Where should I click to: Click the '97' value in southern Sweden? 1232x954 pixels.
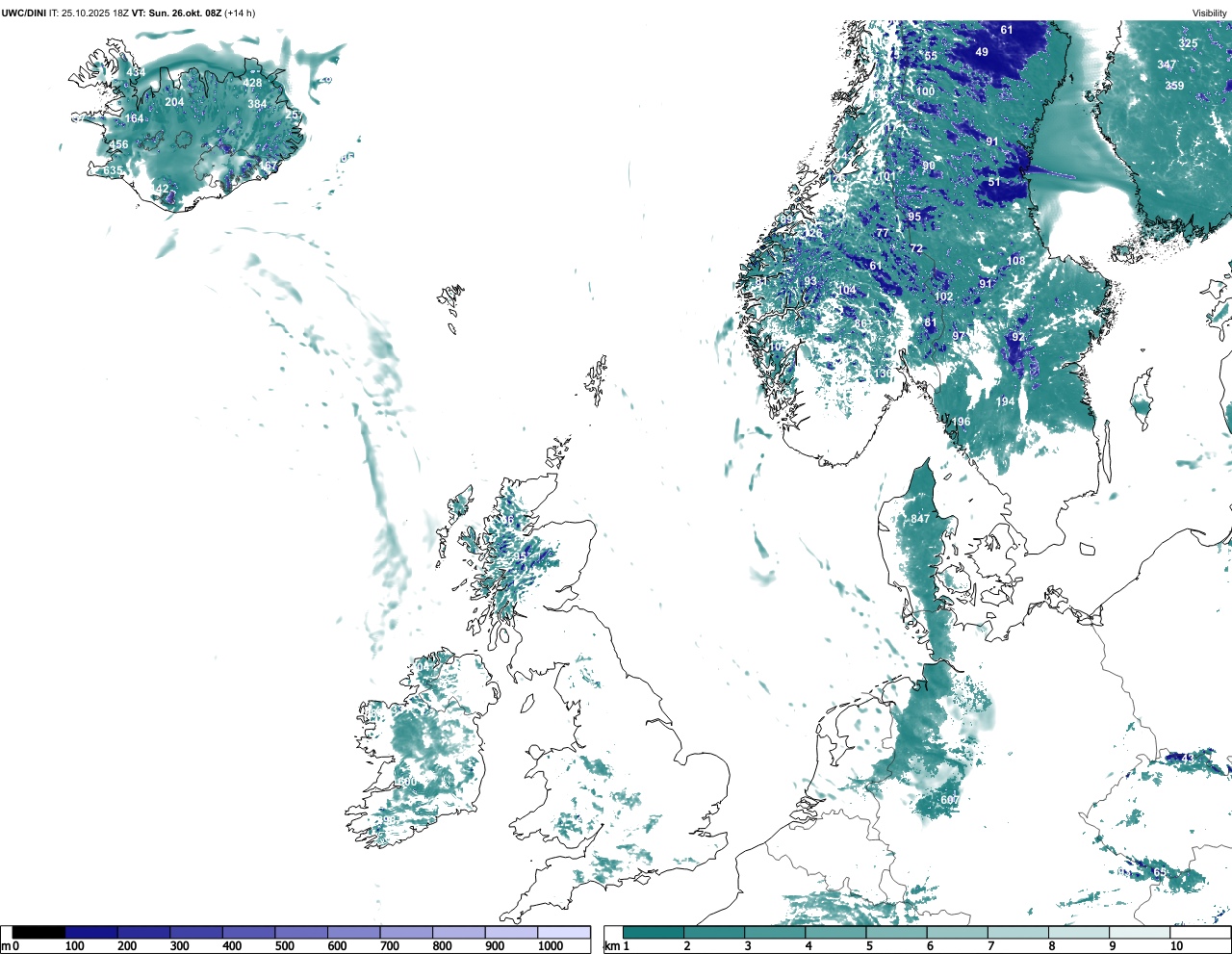tap(959, 335)
